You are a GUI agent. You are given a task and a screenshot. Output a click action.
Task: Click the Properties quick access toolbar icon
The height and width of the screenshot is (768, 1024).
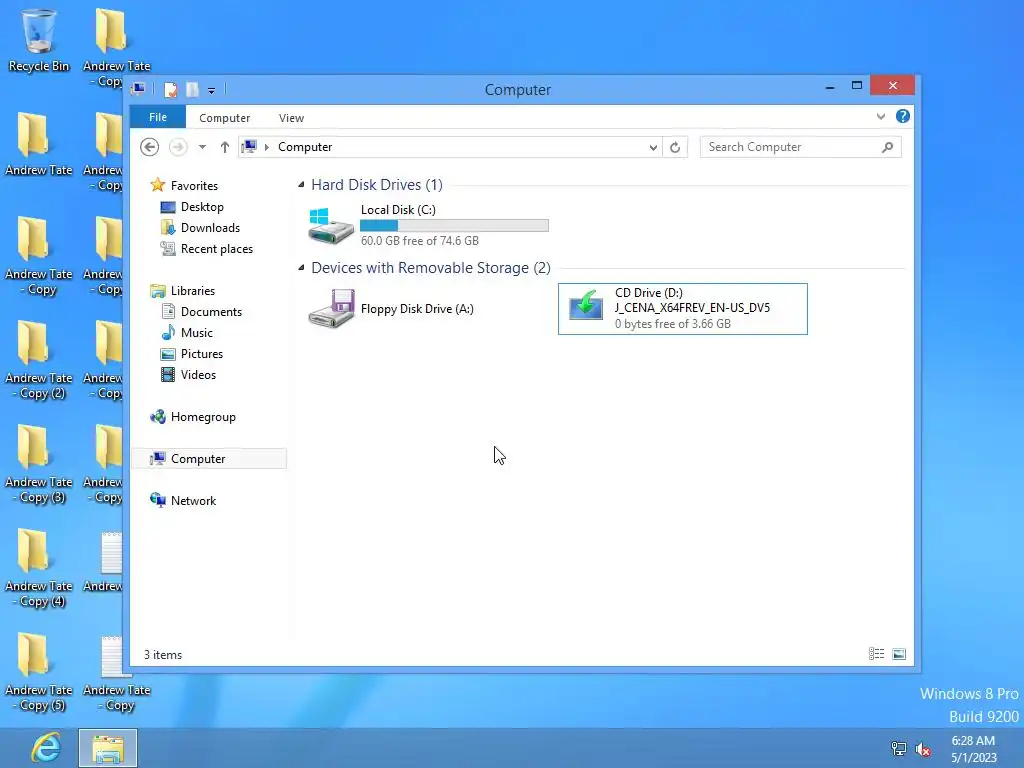coord(170,89)
